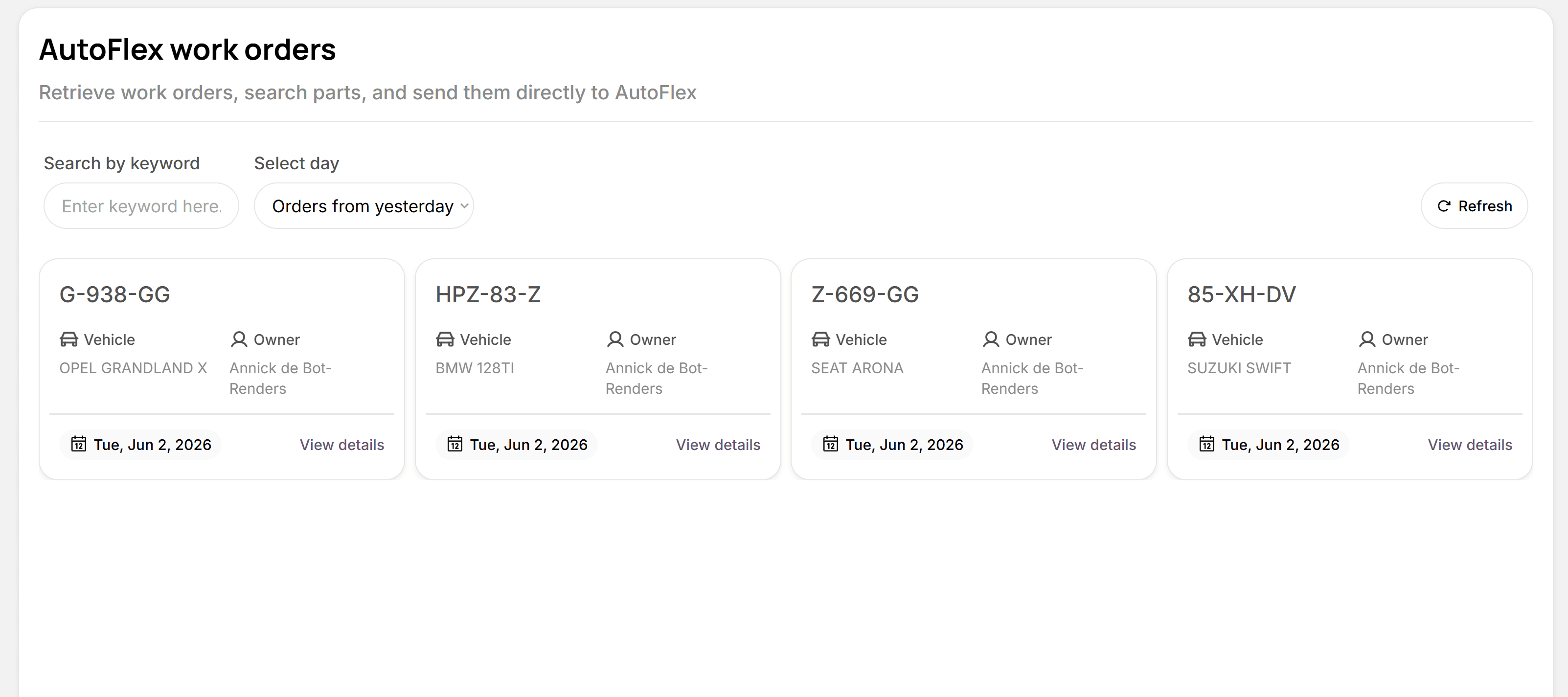Click the Search by keyword label

click(122, 163)
